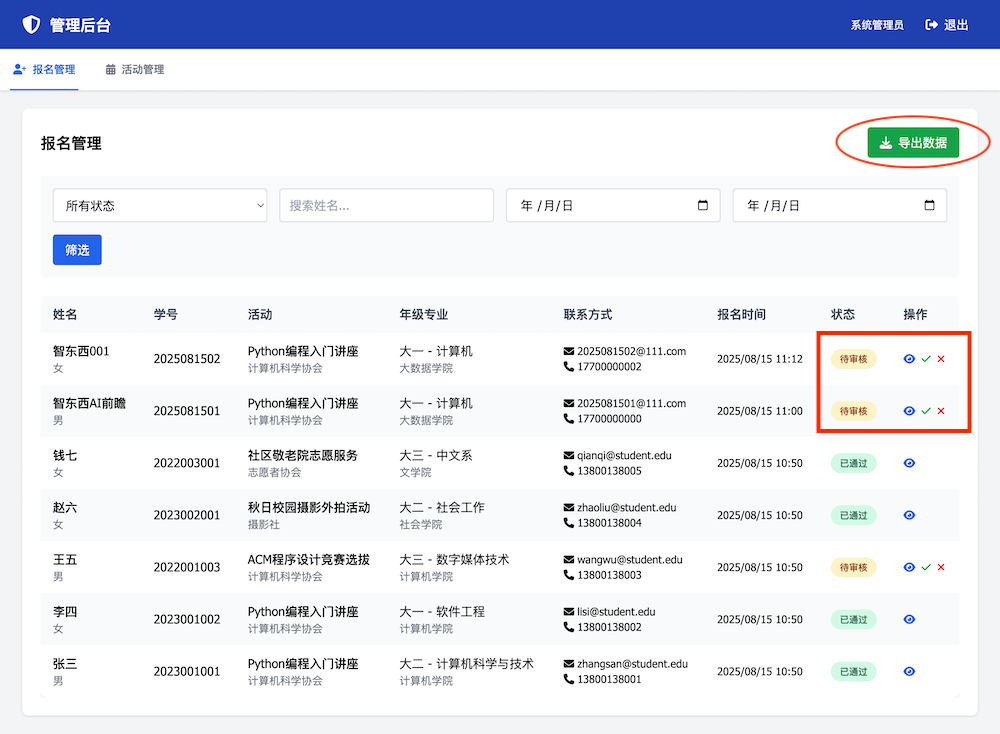The height and width of the screenshot is (734, 1000).
Task: Open 钱七's registration details via eye icon
Action: pos(909,463)
